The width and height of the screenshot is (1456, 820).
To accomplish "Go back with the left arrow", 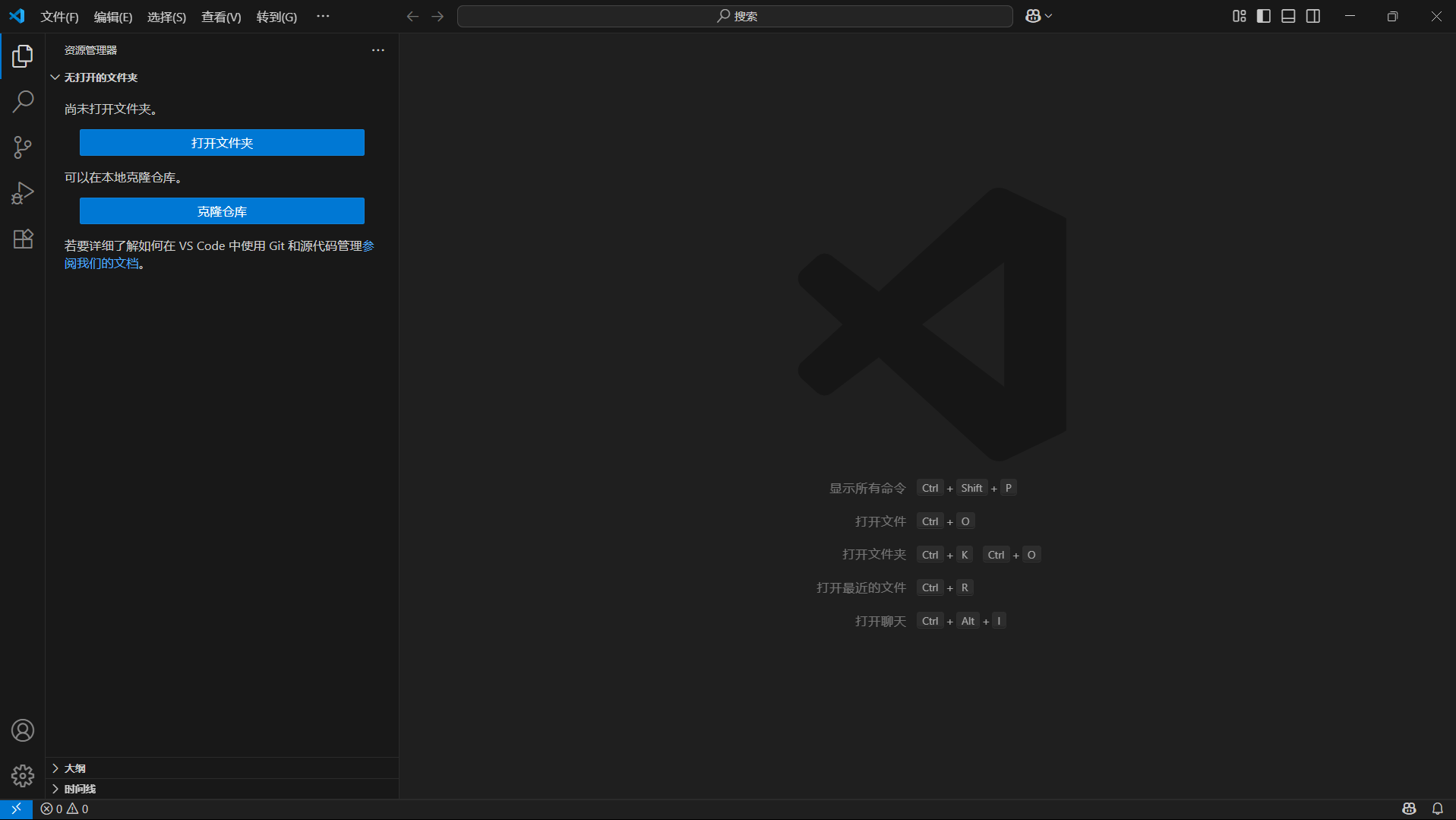I will pos(412,16).
